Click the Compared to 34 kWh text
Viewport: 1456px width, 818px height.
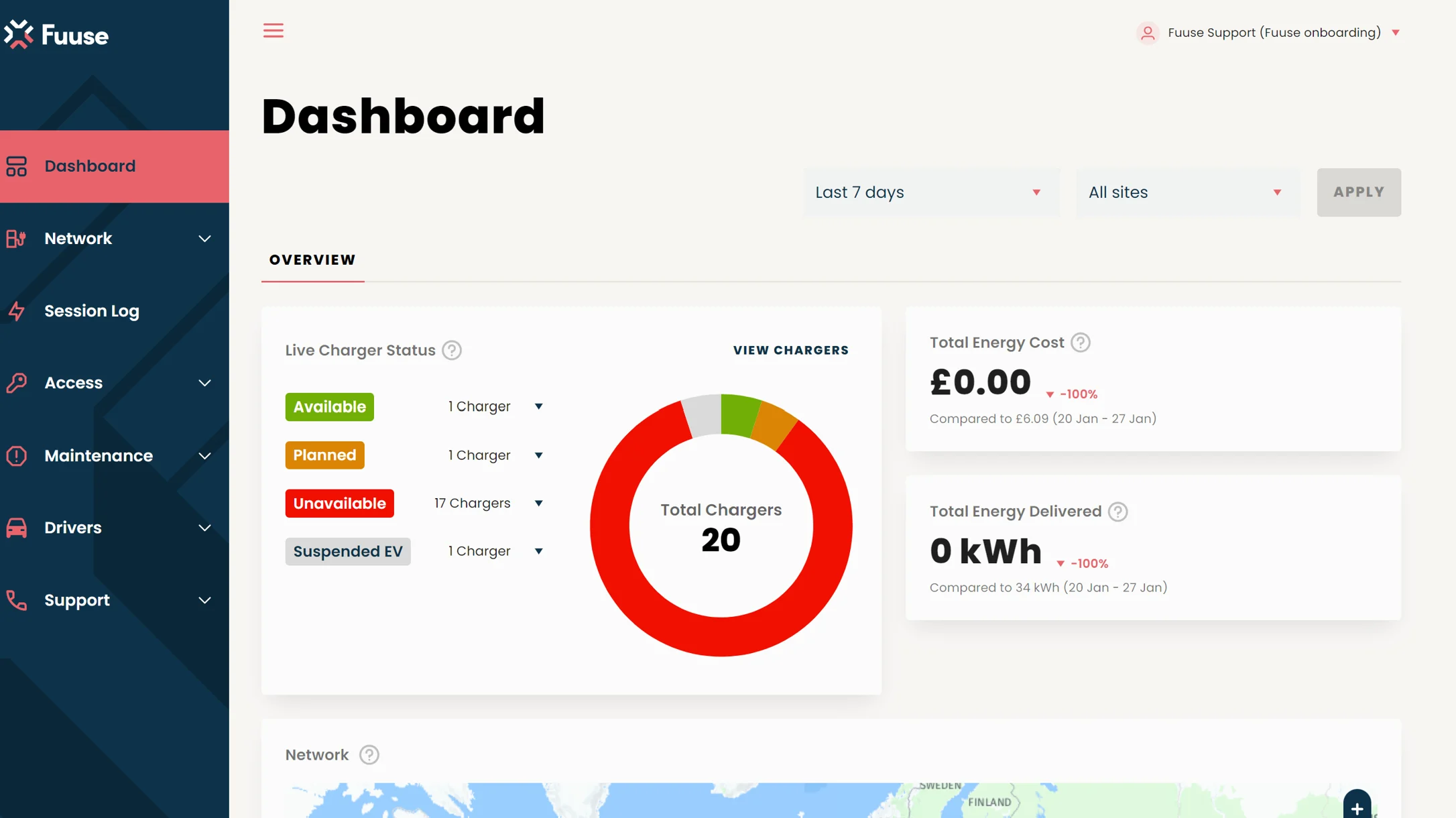[1048, 588]
